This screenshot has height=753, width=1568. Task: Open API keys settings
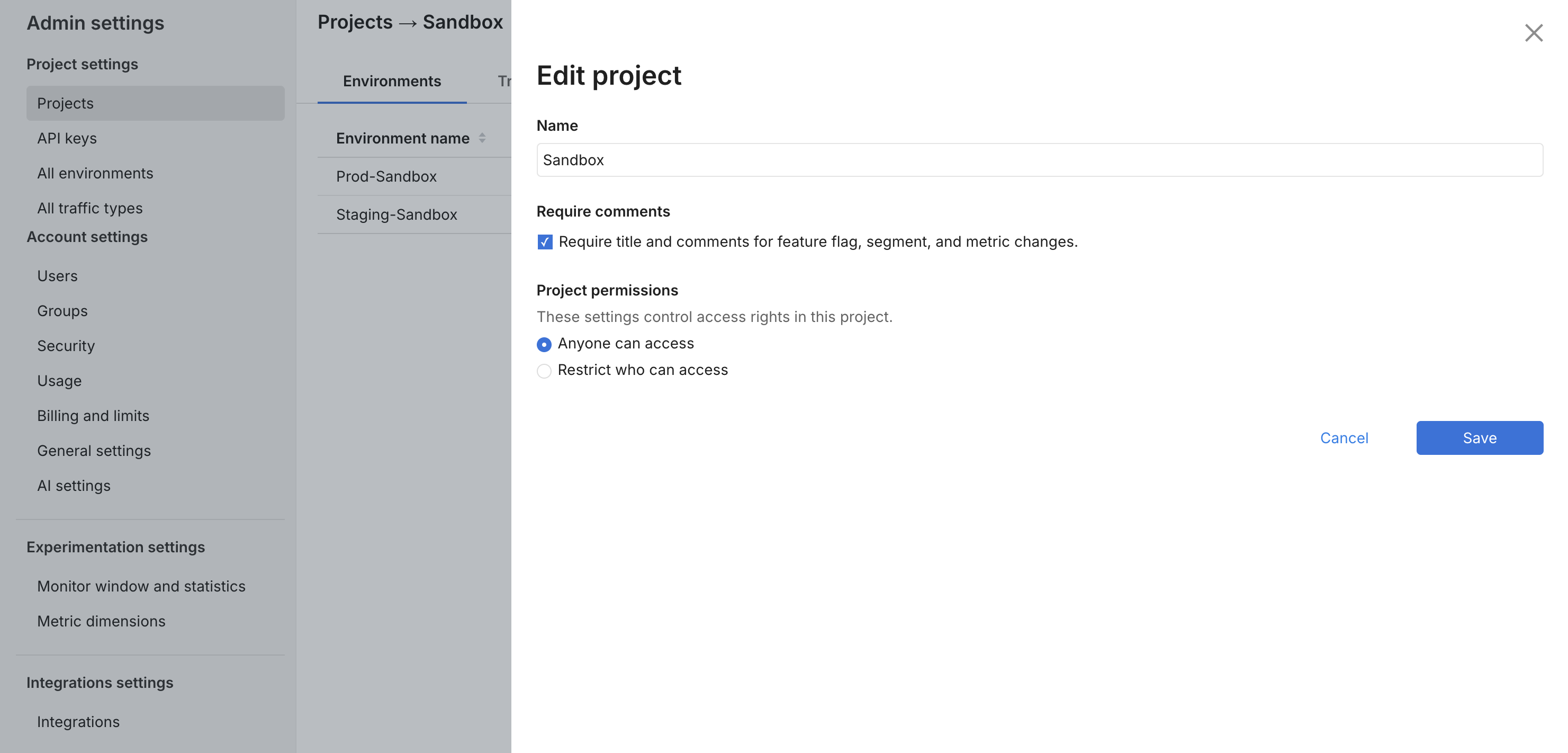[67, 138]
